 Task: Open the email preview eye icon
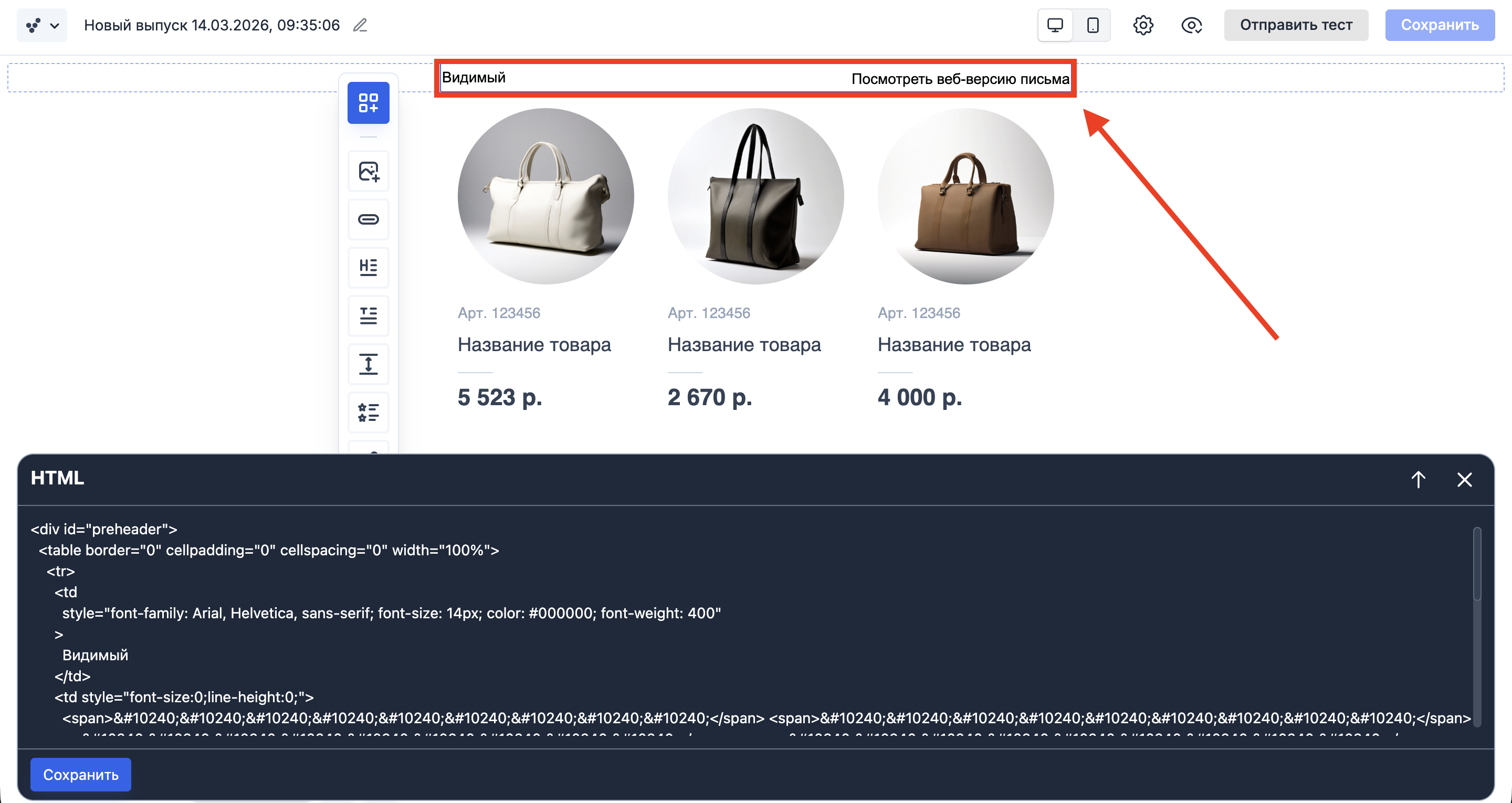(1190, 25)
